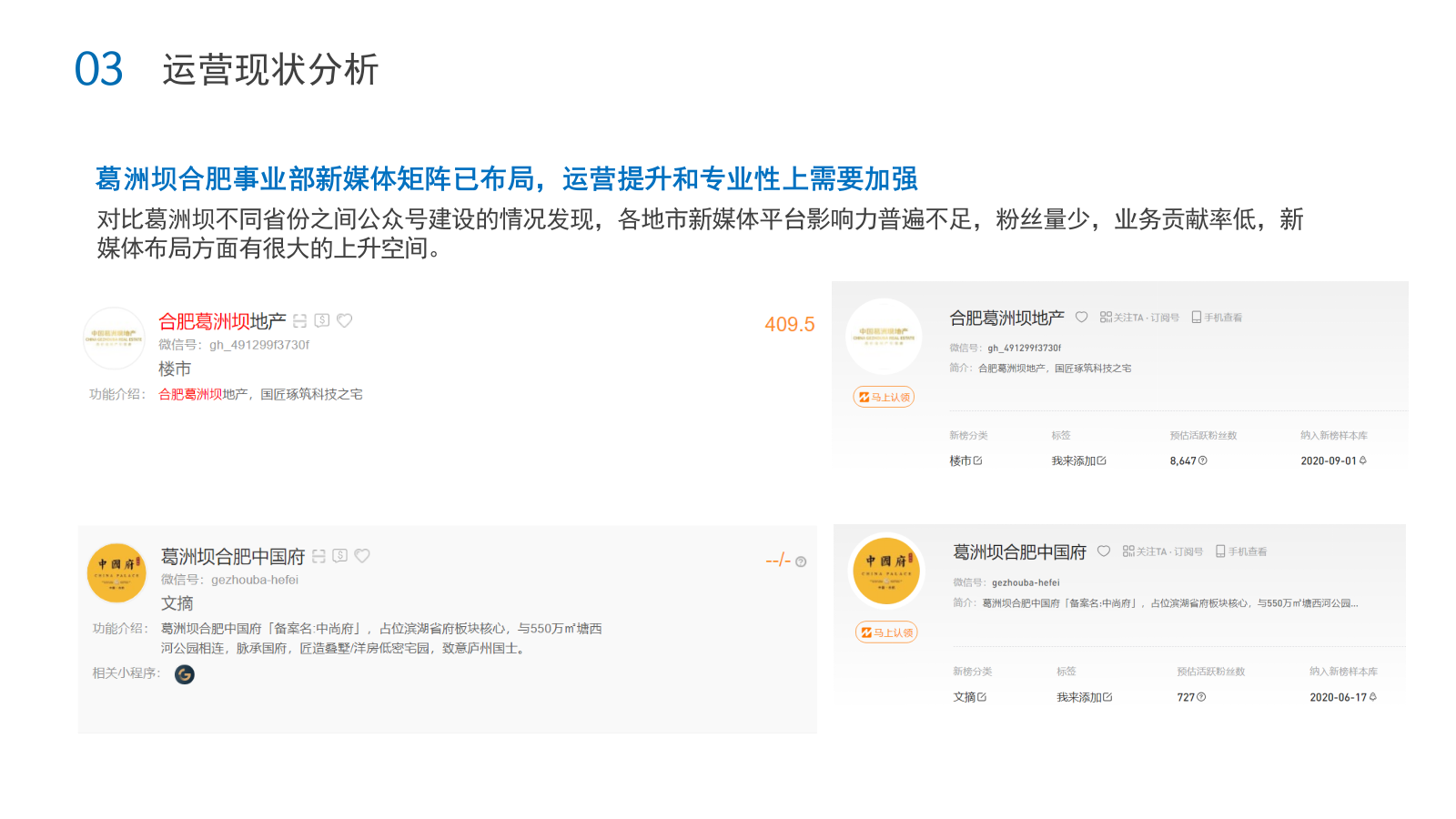Click the dollar-sign icon next to 葛洲坝合肥中国府 in the left card
This screenshot has height=819, width=1456.
coord(340,555)
